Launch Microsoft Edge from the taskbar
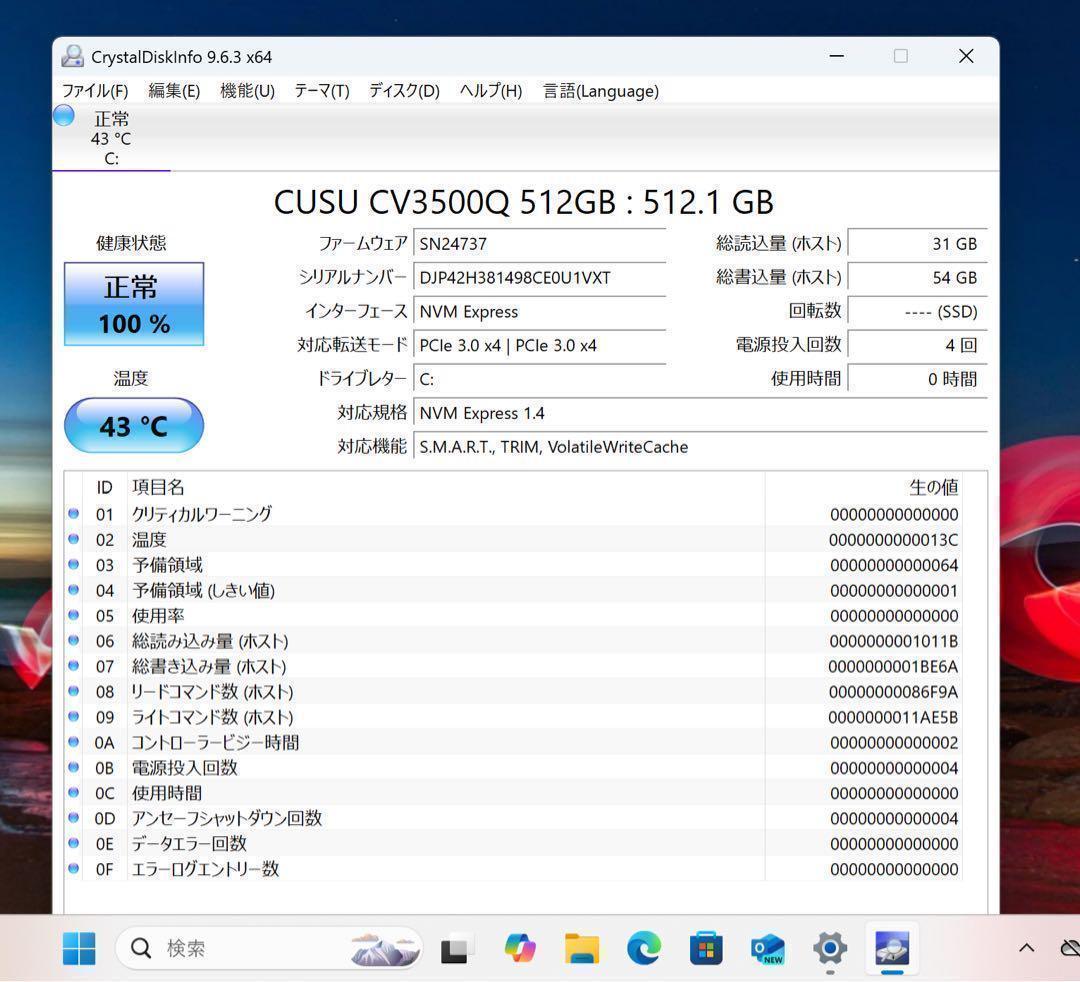 click(644, 949)
